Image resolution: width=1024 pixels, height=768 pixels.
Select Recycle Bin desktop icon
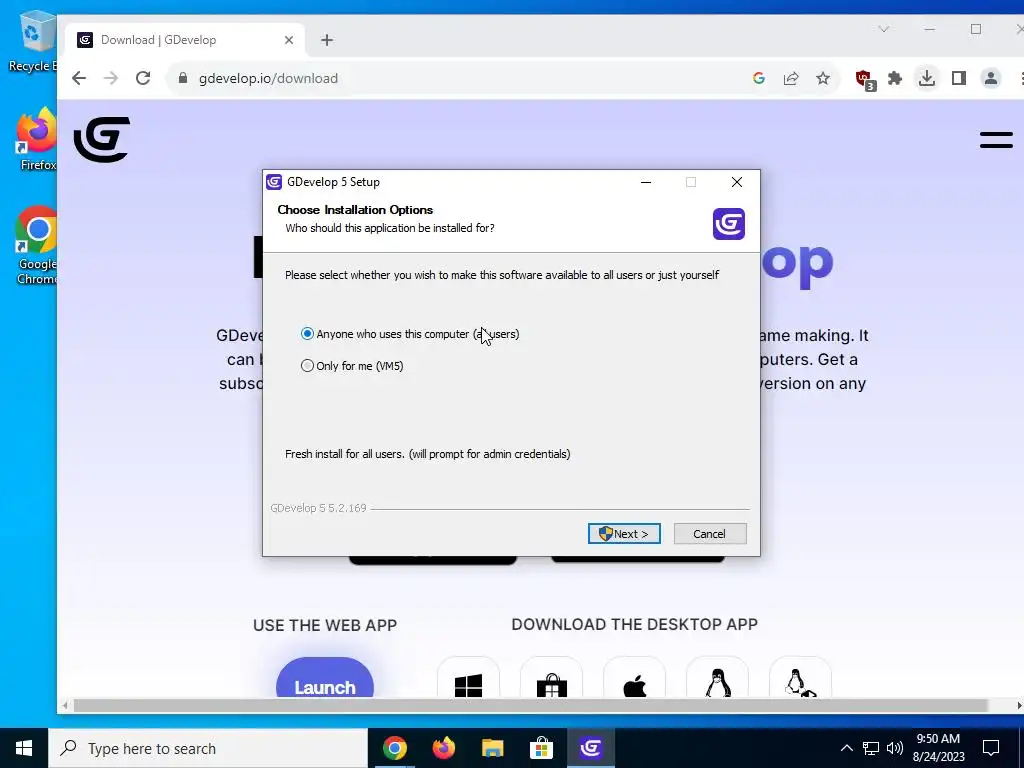pyautogui.click(x=33, y=42)
